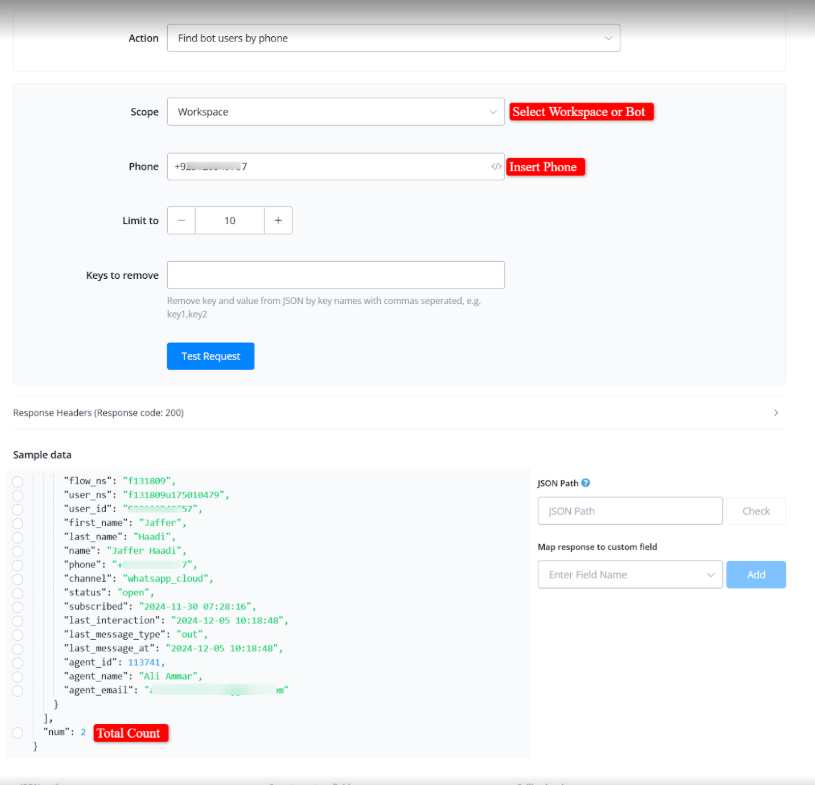Select the radio circle next to "agent_email"
This screenshot has height=785, width=815.
(x=18, y=690)
